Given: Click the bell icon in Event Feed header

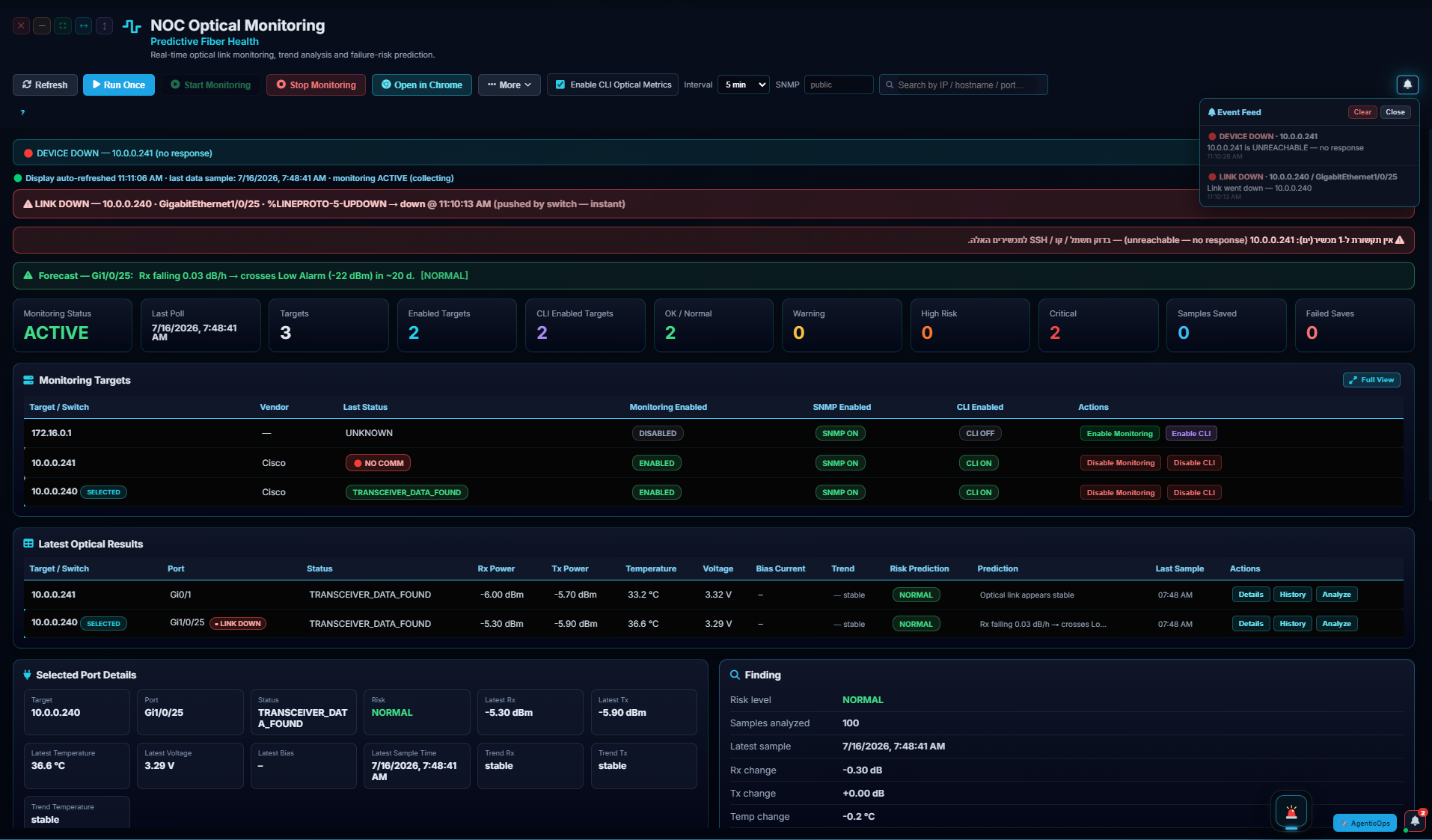Looking at the screenshot, I should 1211,112.
